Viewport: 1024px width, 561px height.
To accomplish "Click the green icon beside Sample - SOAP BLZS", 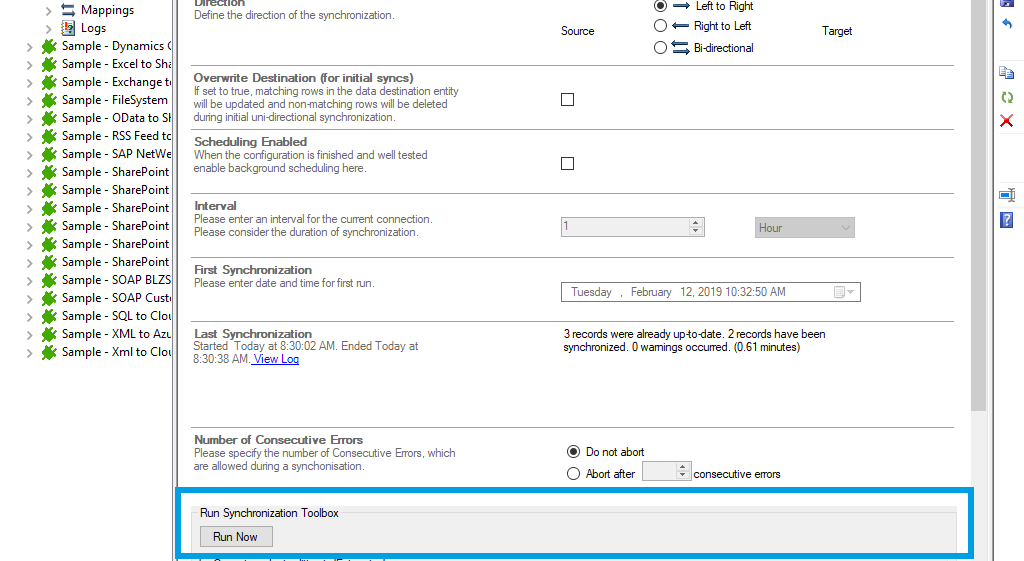I will [49, 280].
